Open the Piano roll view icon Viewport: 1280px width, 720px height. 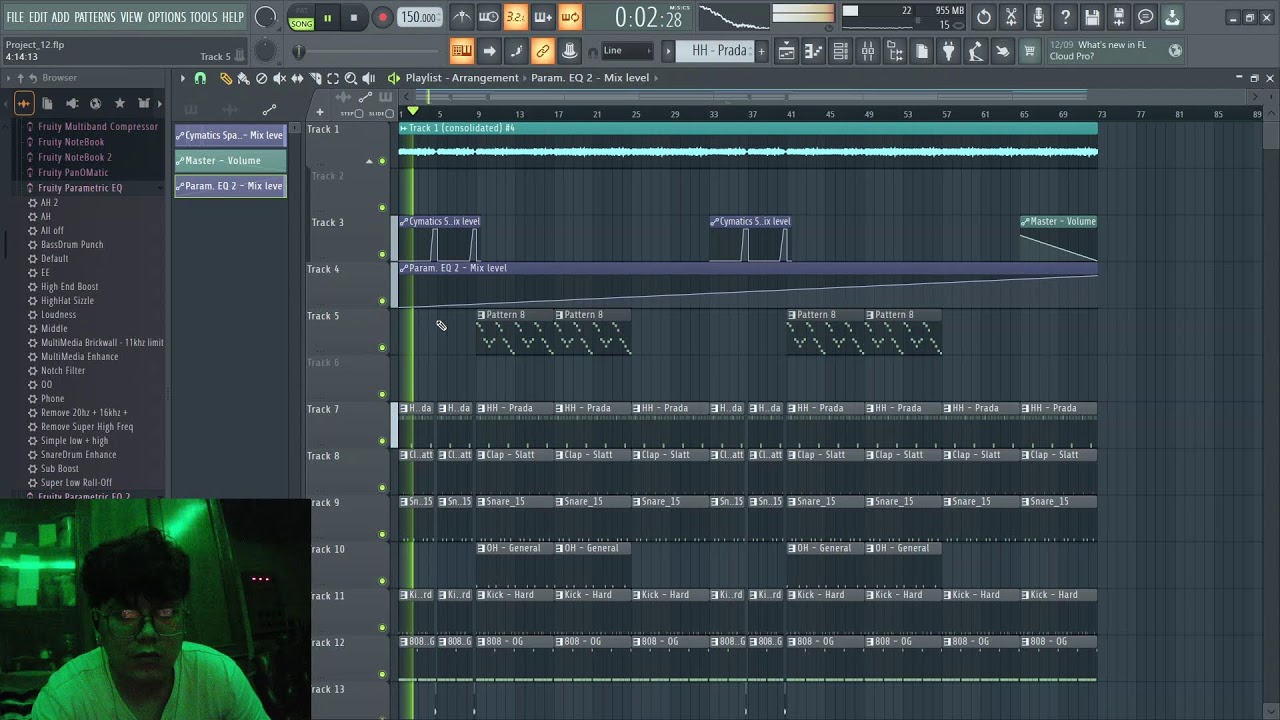pos(814,52)
